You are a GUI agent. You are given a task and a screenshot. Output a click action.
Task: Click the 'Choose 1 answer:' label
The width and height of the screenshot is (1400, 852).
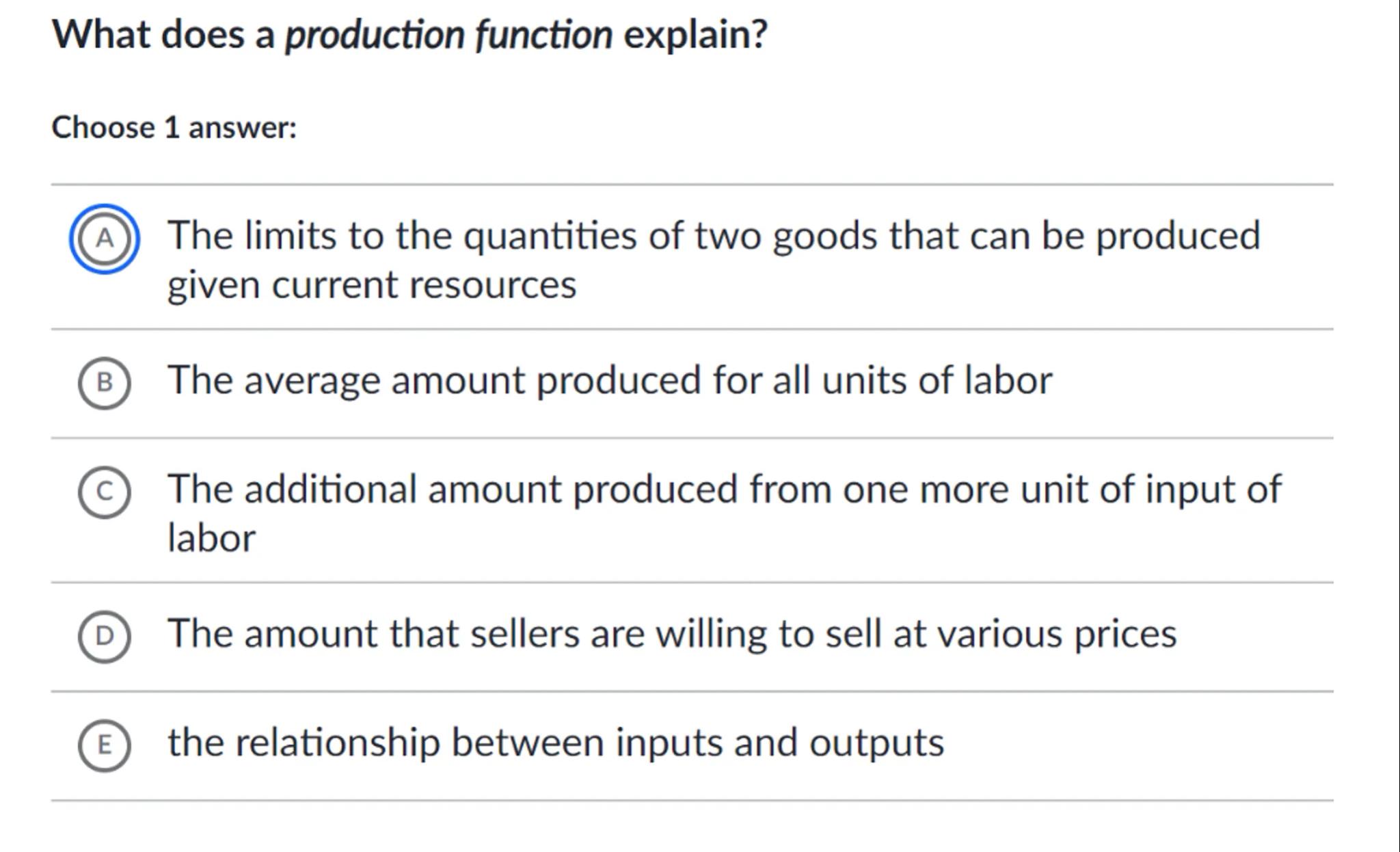(174, 128)
